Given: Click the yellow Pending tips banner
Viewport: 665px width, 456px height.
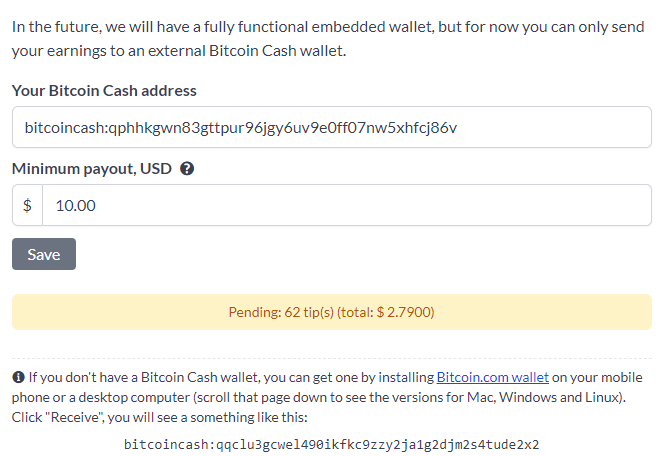Looking at the screenshot, I should (x=332, y=312).
